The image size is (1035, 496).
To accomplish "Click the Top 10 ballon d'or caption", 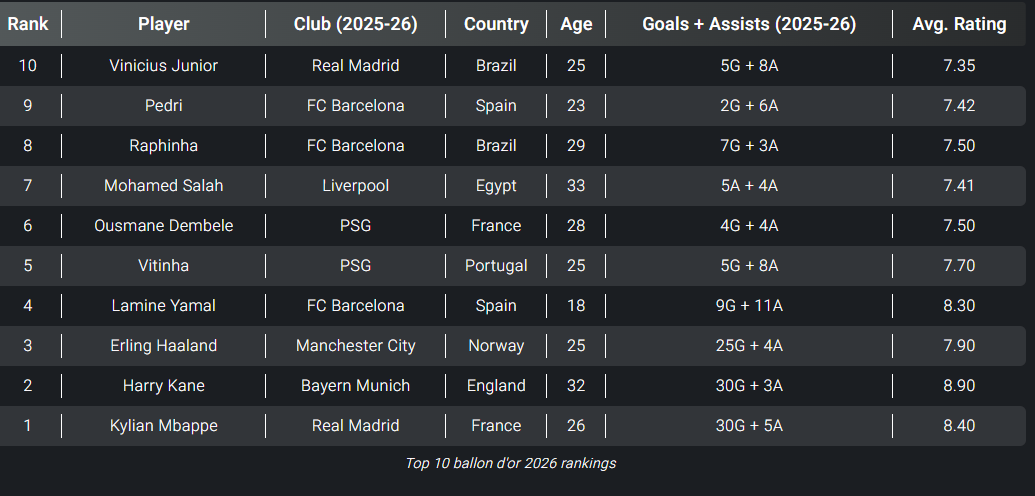I will [x=511, y=463].
